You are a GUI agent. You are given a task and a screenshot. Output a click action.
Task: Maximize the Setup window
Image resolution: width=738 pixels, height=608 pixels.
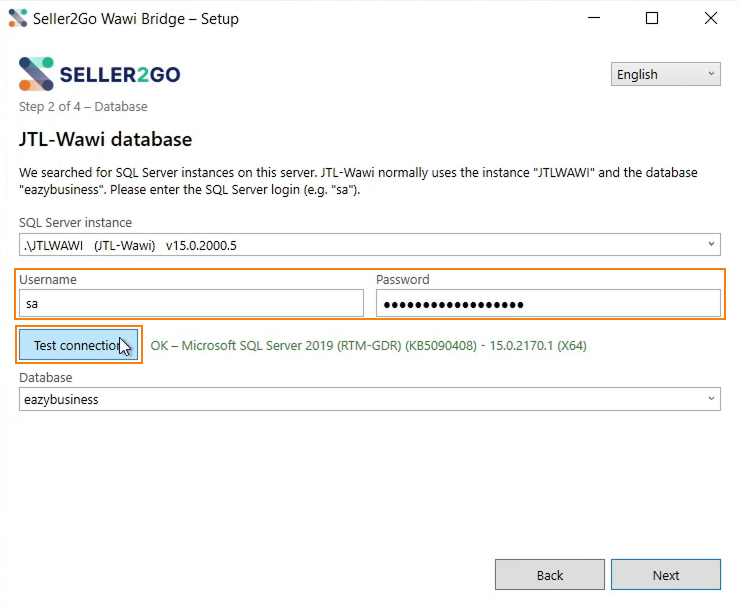tap(652, 18)
